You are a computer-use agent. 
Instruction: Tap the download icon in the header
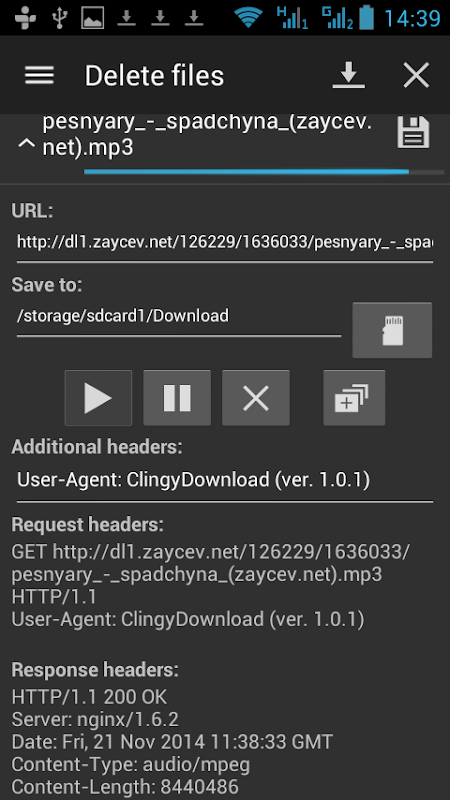click(x=348, y=76)
